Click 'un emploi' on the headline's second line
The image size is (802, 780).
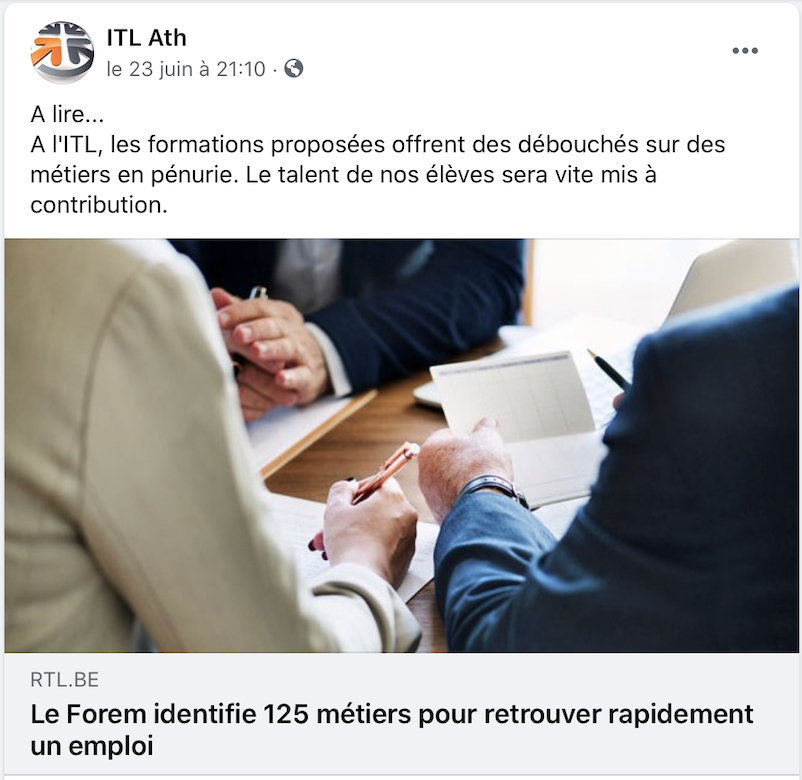click(92, 746)
